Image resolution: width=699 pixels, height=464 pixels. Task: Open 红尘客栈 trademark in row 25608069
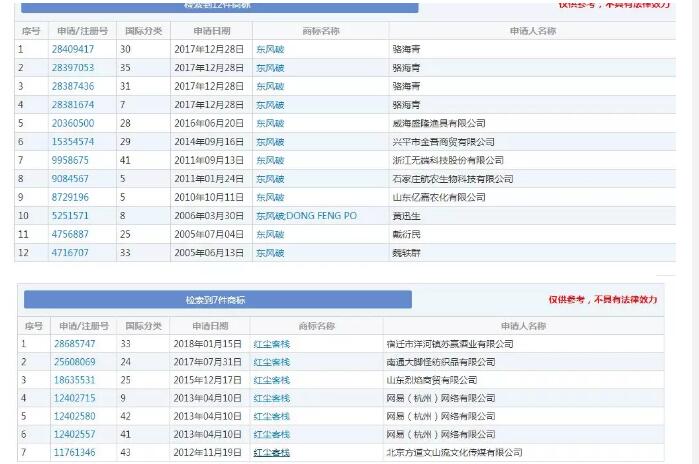click(271, 362)
